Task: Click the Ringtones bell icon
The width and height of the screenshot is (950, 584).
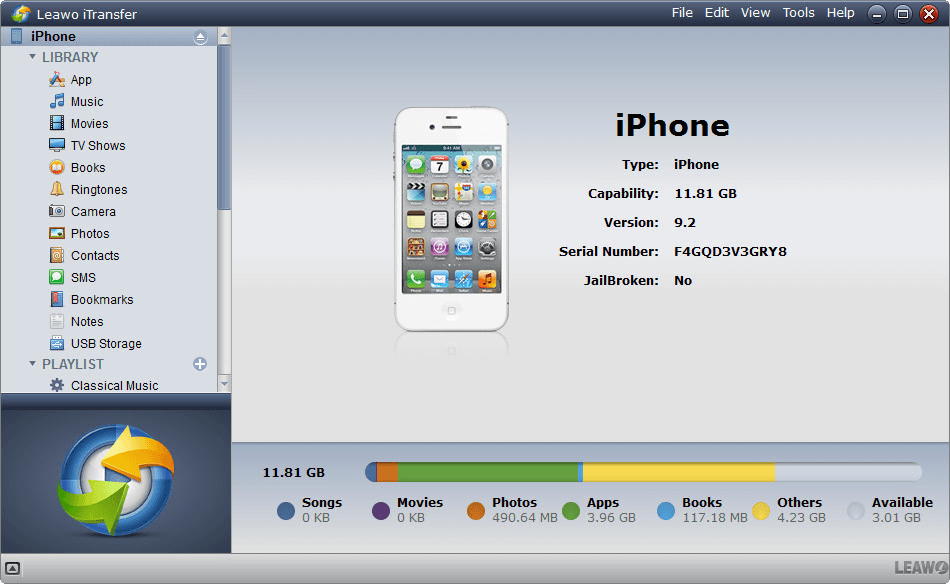Action: [57, 189]
